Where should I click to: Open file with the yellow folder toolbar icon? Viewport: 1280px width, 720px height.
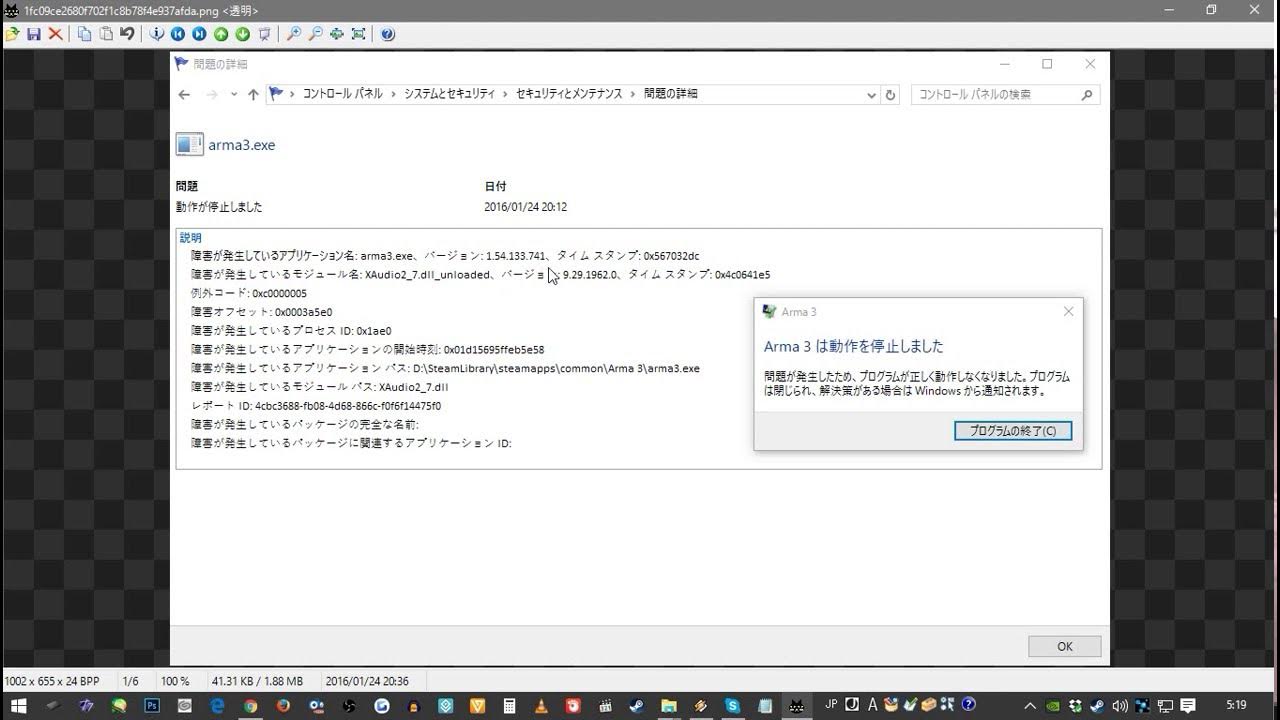(x=12, y=34)
